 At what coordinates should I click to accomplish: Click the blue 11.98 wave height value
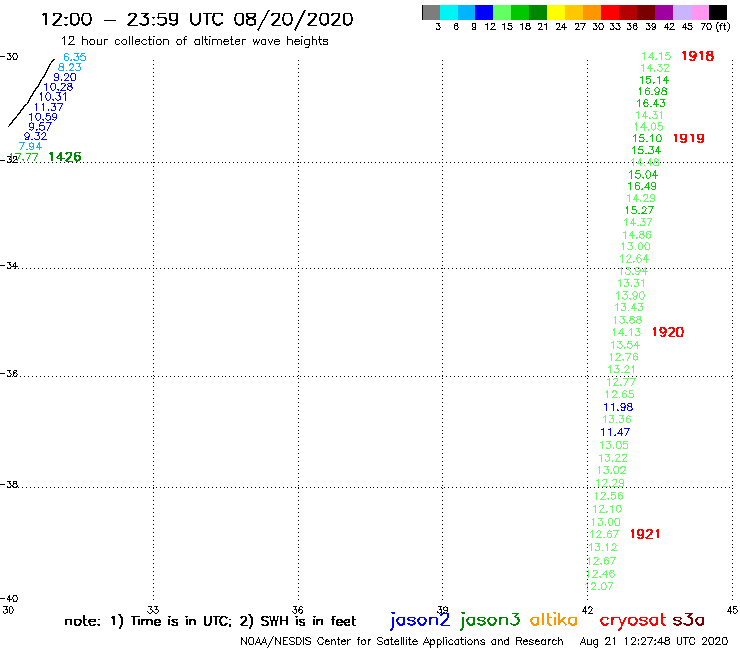(618, 407)
